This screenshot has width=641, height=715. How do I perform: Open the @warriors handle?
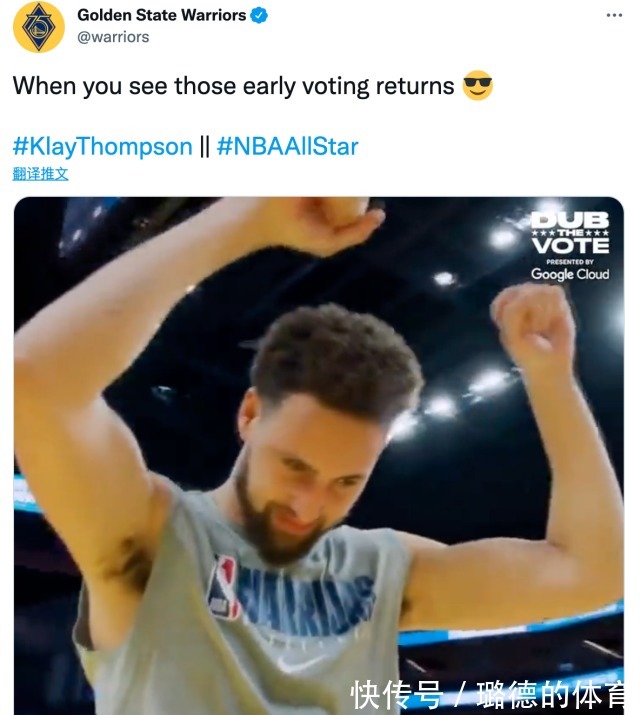click(x=113, y=37)
